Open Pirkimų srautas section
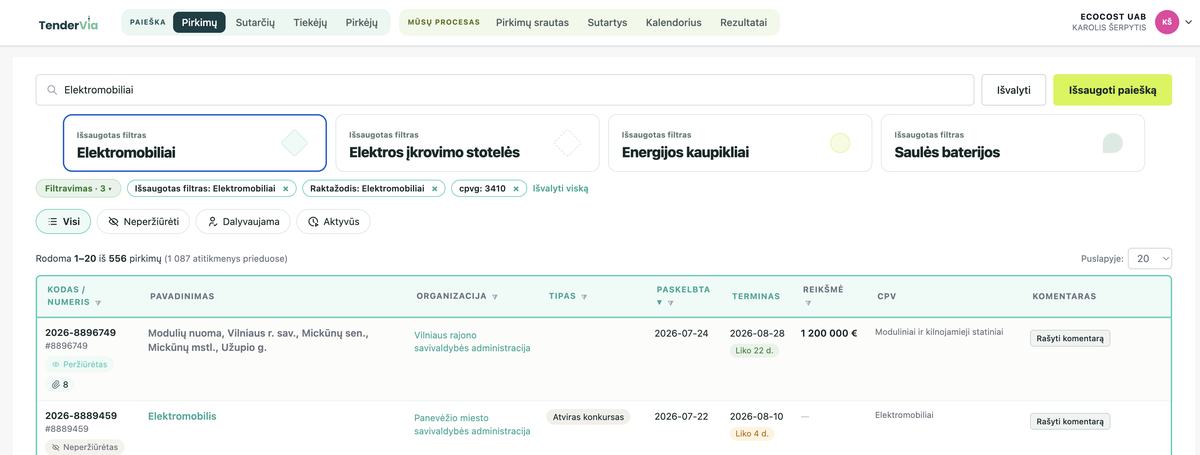 [x=533, y=22]
